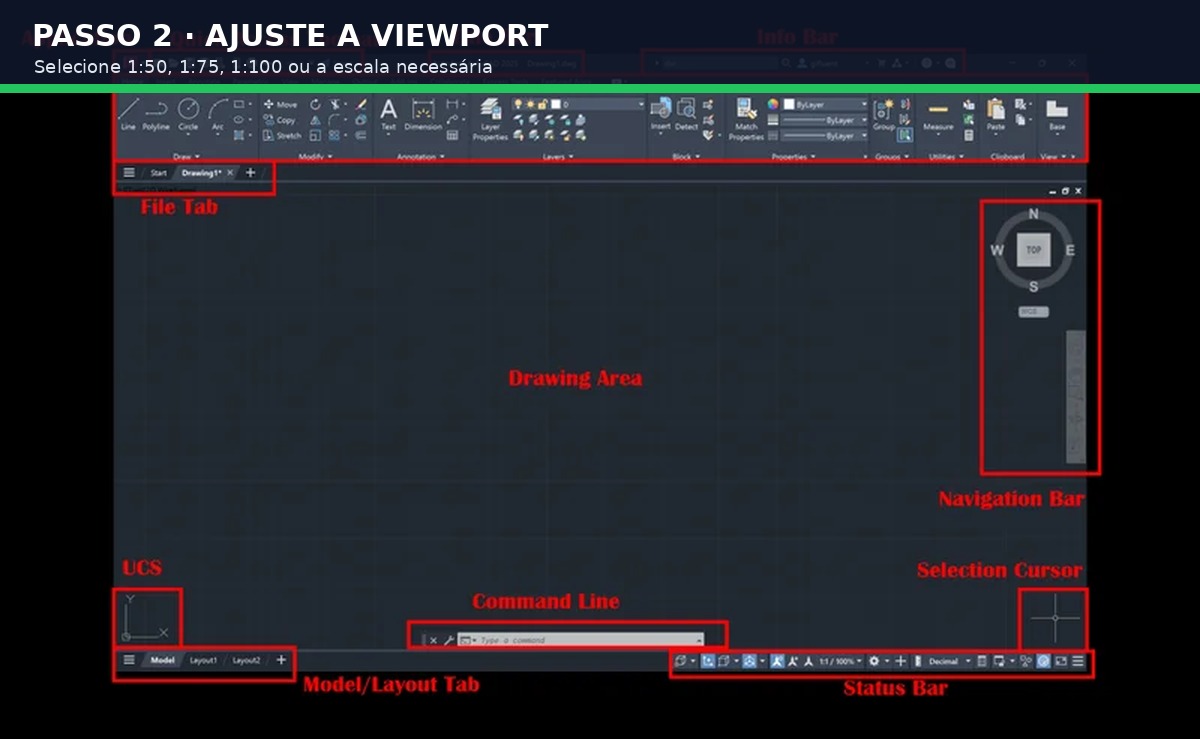Close the Drawing1 tab
This screenshot has width=1200, height=739.
click(230, 172)
